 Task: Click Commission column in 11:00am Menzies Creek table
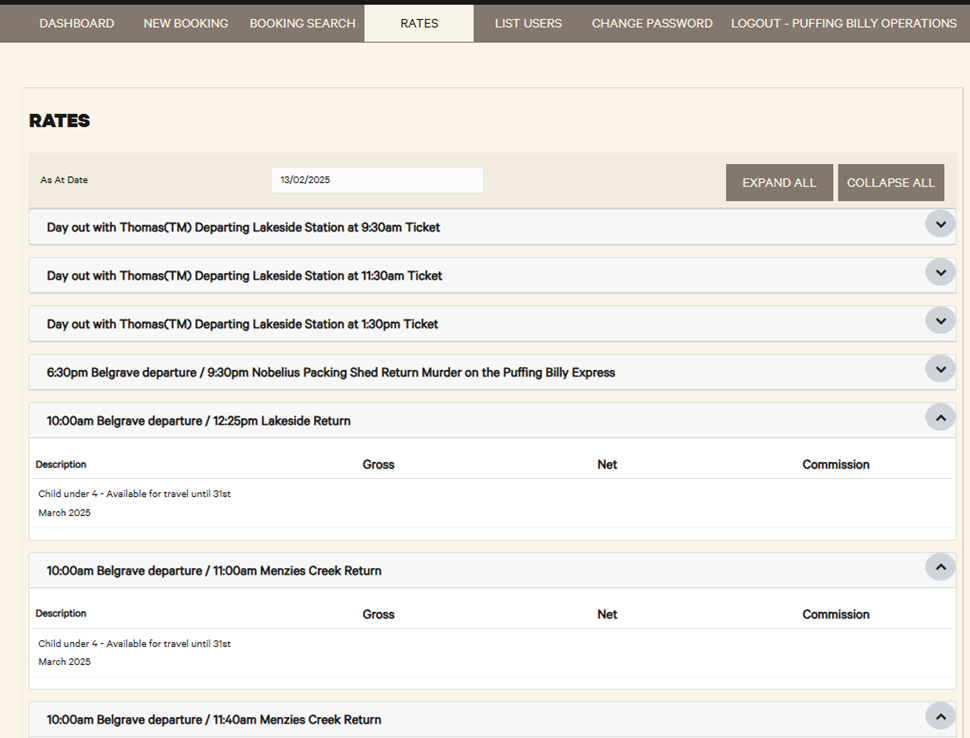[x=836, y=614]
